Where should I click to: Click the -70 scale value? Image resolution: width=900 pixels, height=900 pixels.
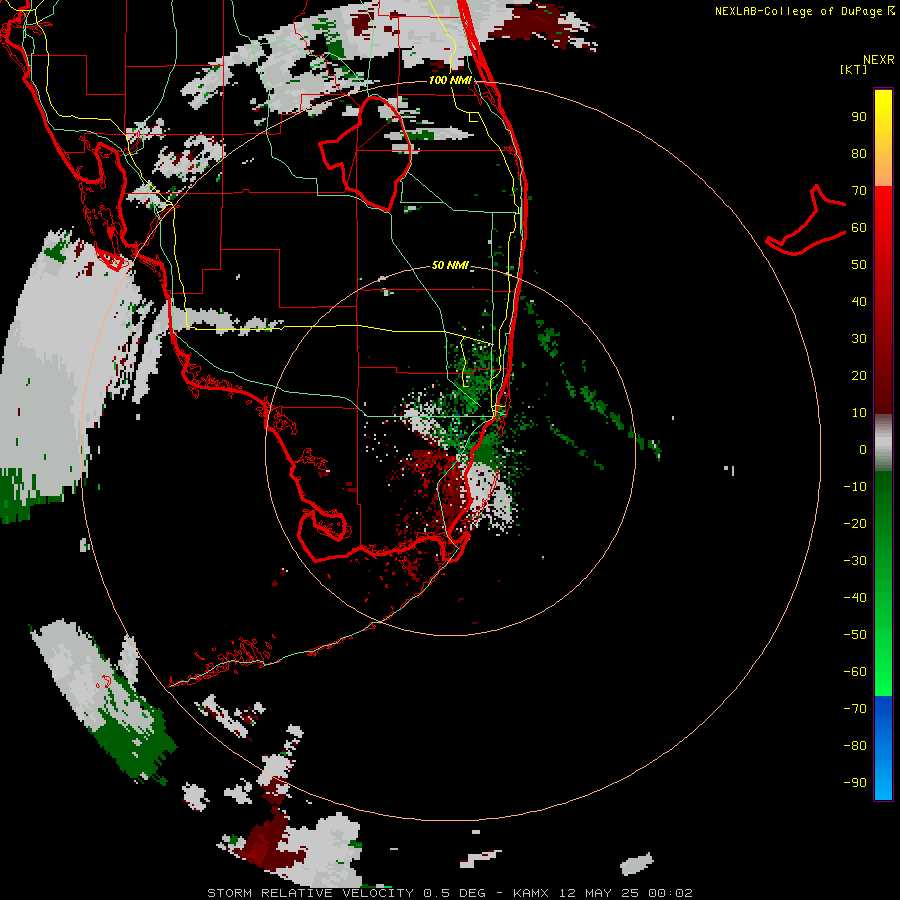(855, 709)
